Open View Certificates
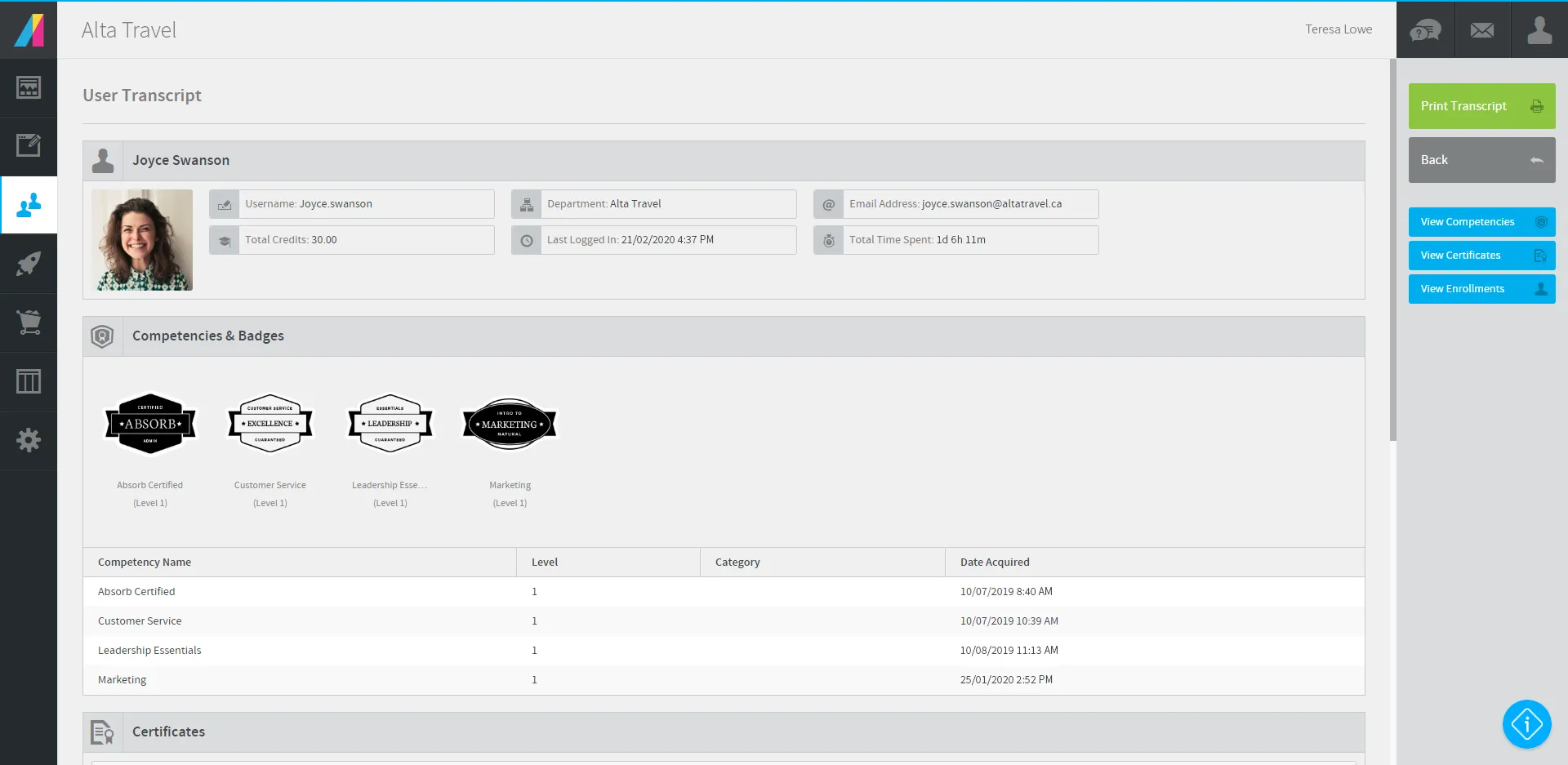Screen dimensions: 1568x765 (1481, 255)
